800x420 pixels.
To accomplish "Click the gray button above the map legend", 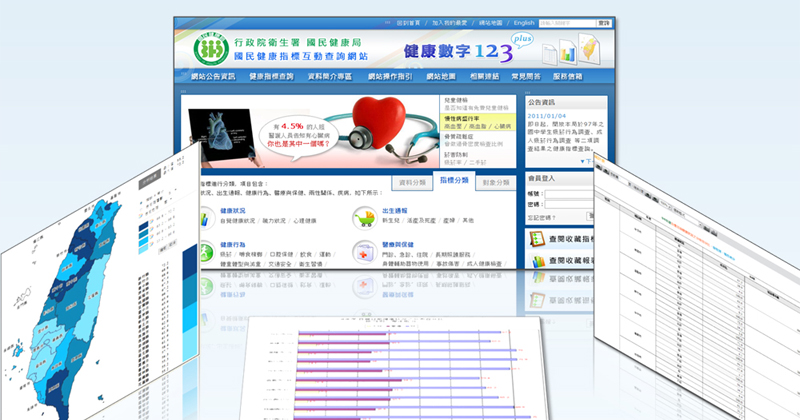I will 150,179.
